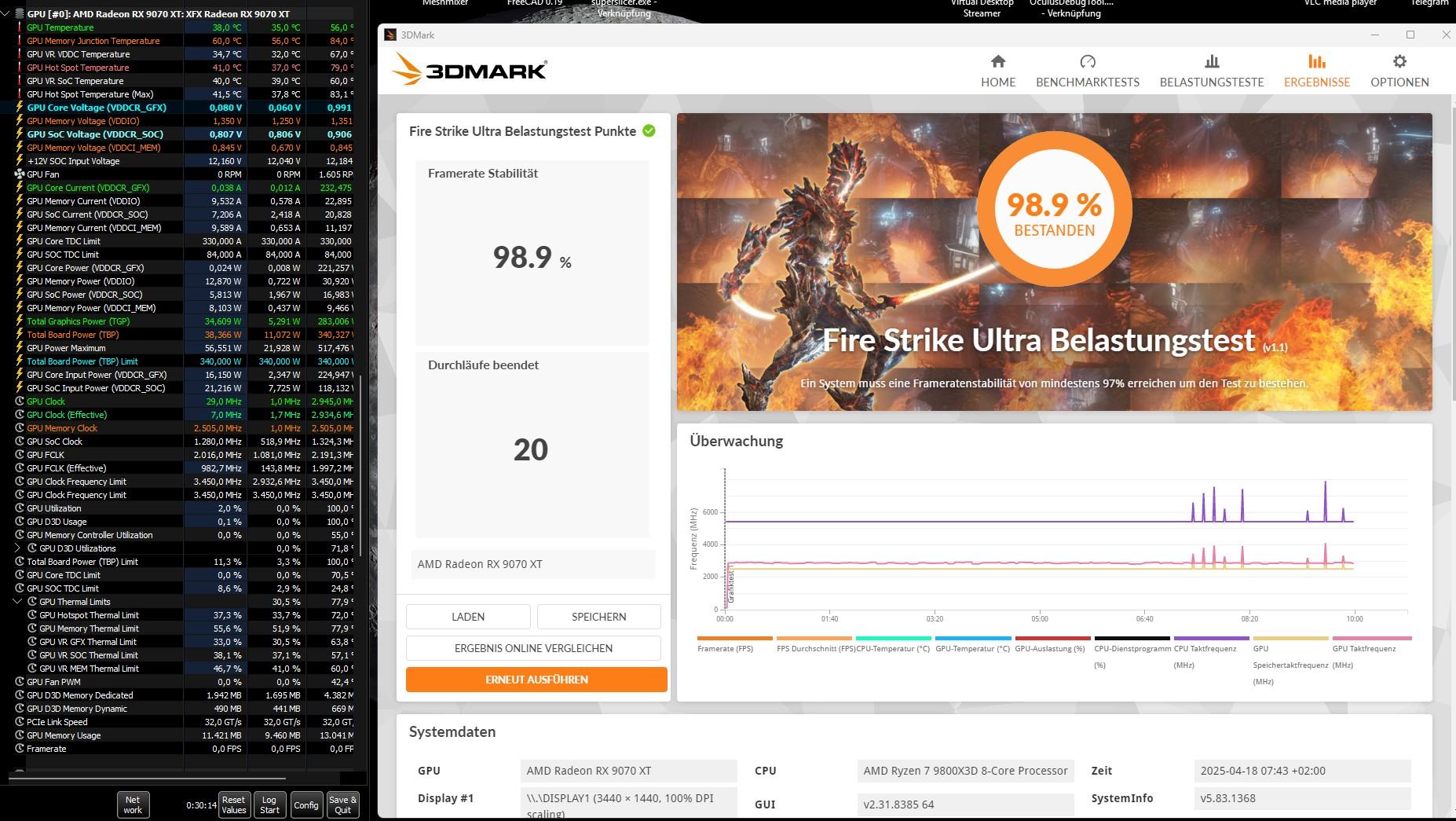Click HWiNFO sensor list vertical scrollbar
1456x821 pixels.
[x=361, y=465]
